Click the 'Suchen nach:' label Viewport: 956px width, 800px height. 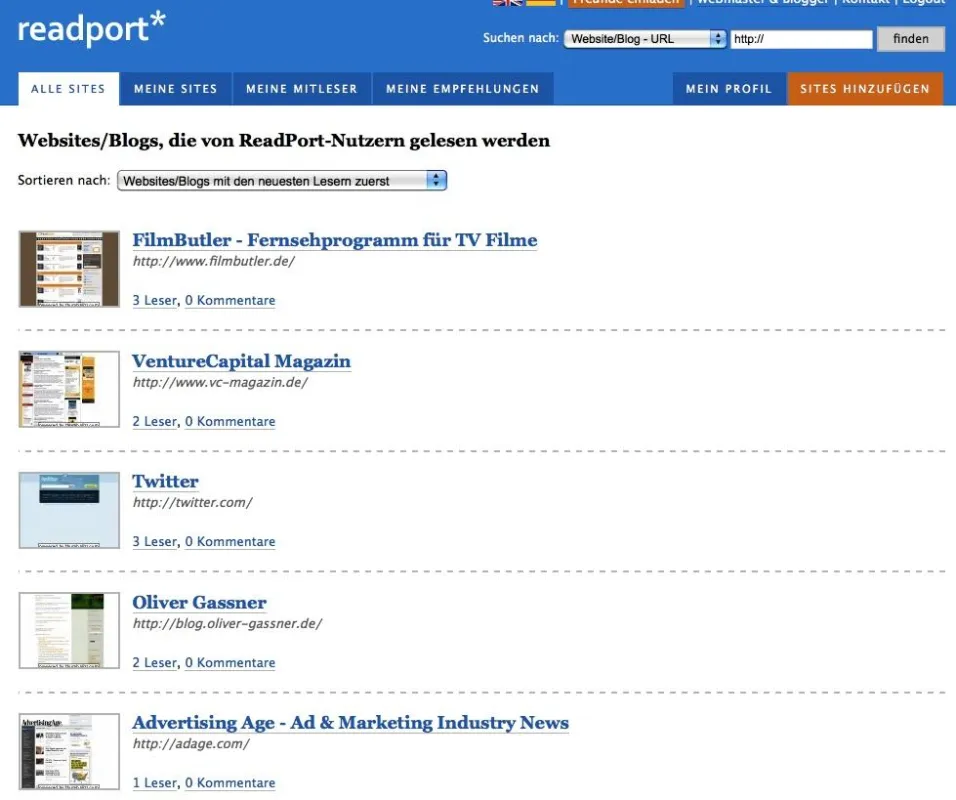pyautogui.click(x=521, y=38)
